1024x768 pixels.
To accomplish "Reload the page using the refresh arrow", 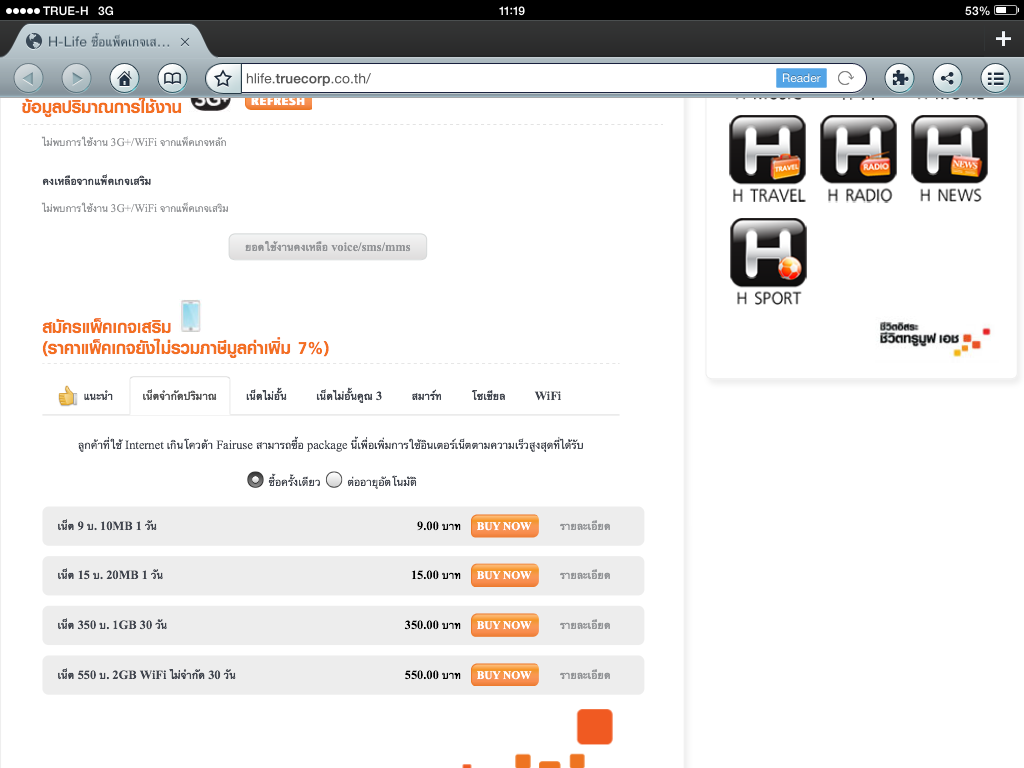I will [846, 78].
